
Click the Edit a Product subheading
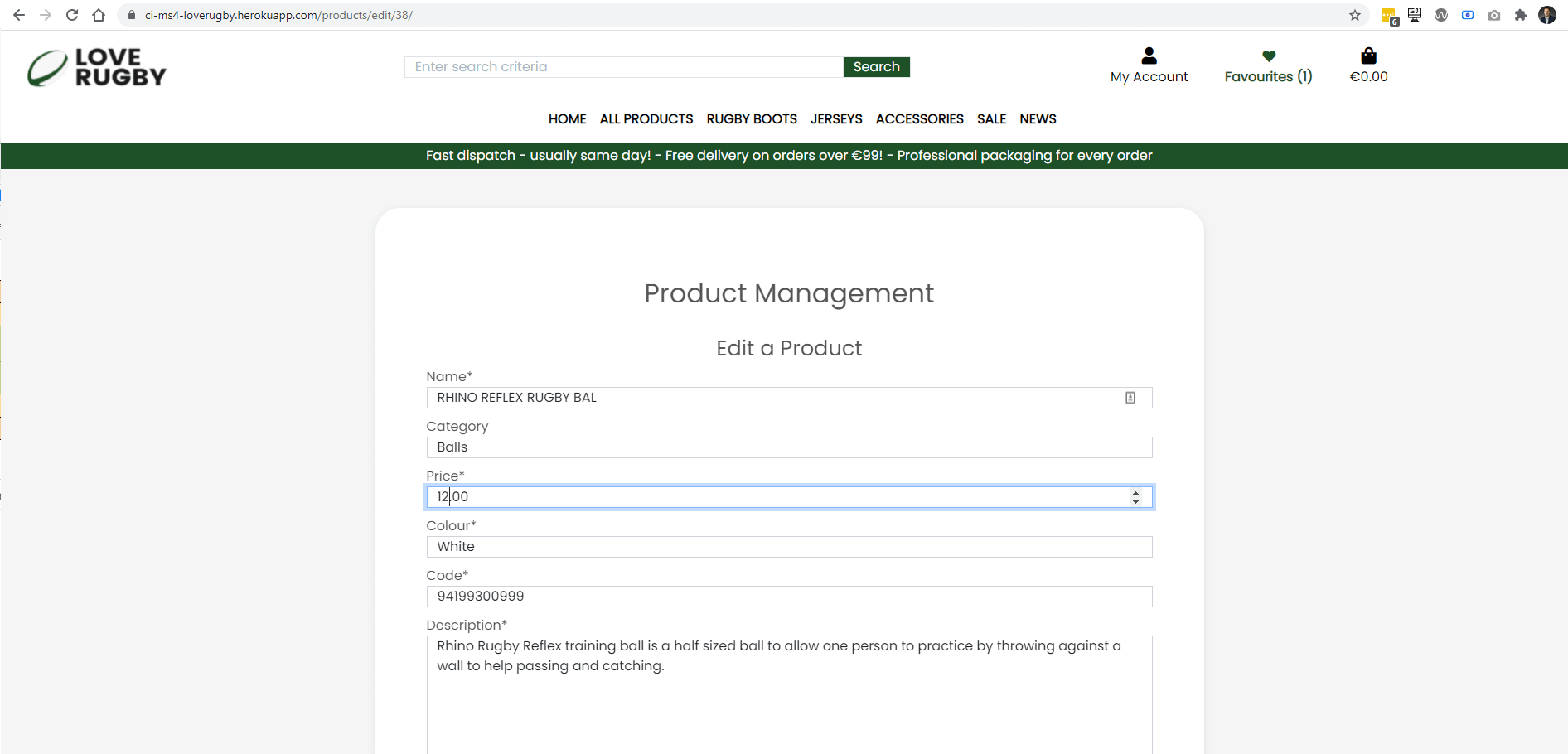pyautogui.click(x=789, y=348)
